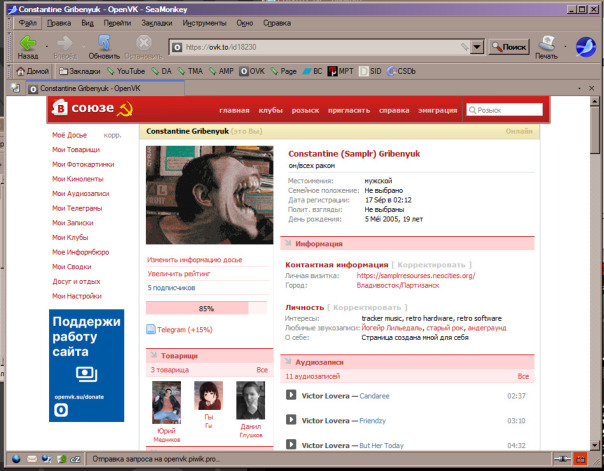Open the URL history dropdown arrow
The height and width of the screenshot is (471, 604).
point(477,47)
